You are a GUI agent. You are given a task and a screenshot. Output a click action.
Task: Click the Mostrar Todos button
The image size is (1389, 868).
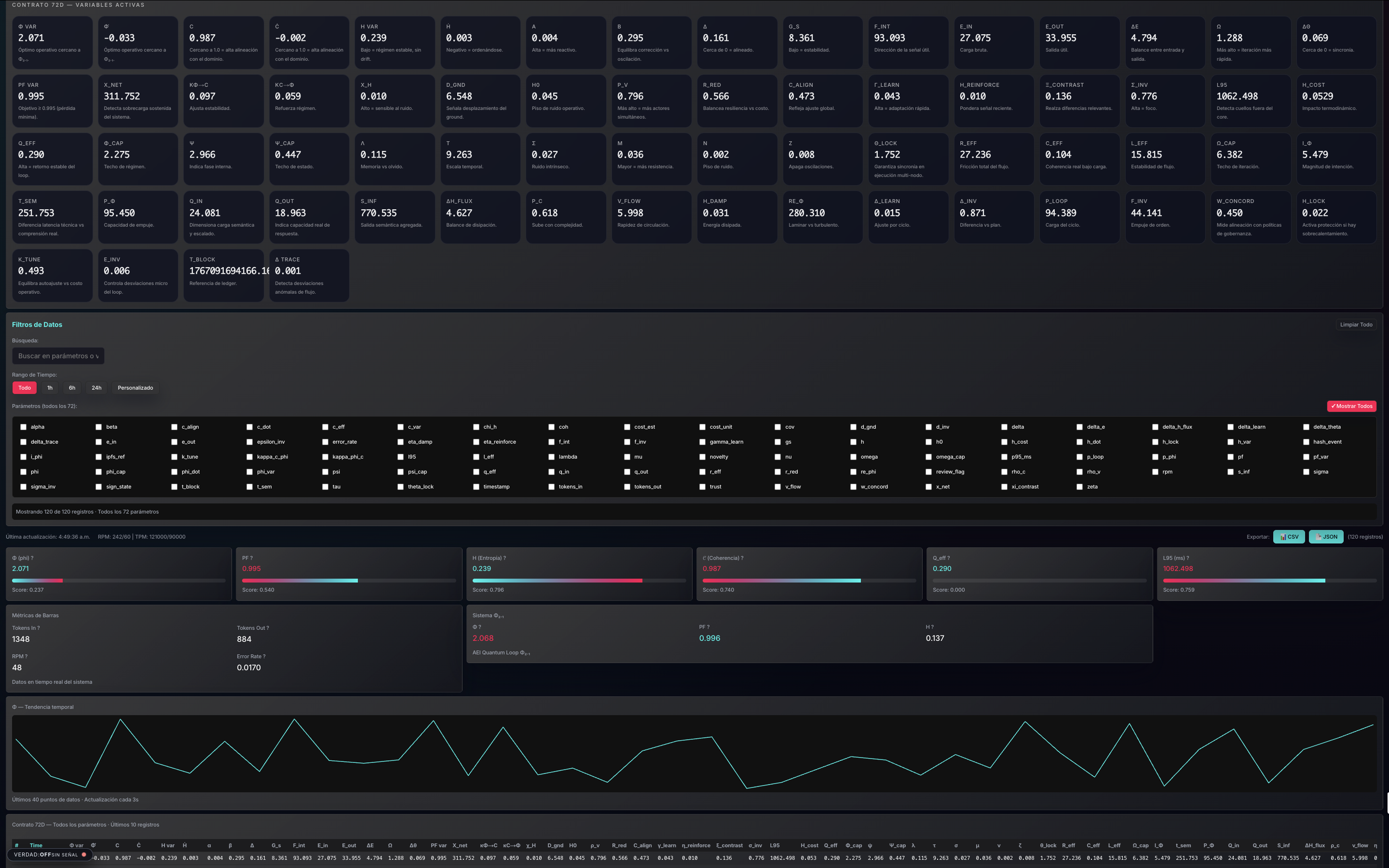(x=1351, y=407)
